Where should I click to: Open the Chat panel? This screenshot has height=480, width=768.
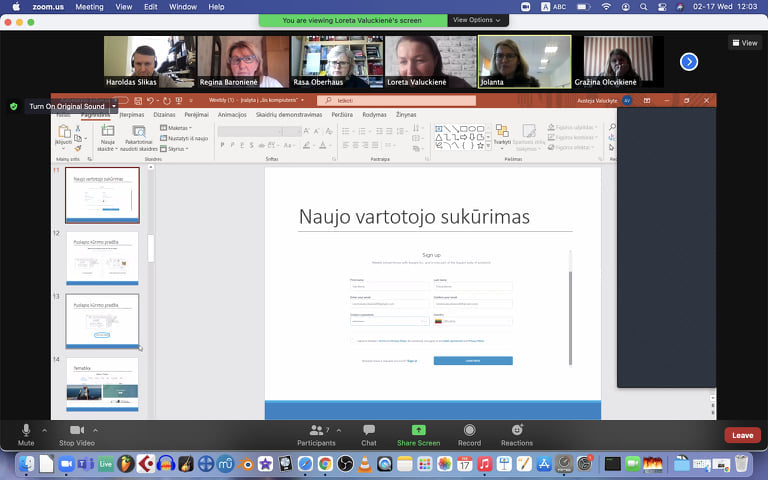pos(369,434)
